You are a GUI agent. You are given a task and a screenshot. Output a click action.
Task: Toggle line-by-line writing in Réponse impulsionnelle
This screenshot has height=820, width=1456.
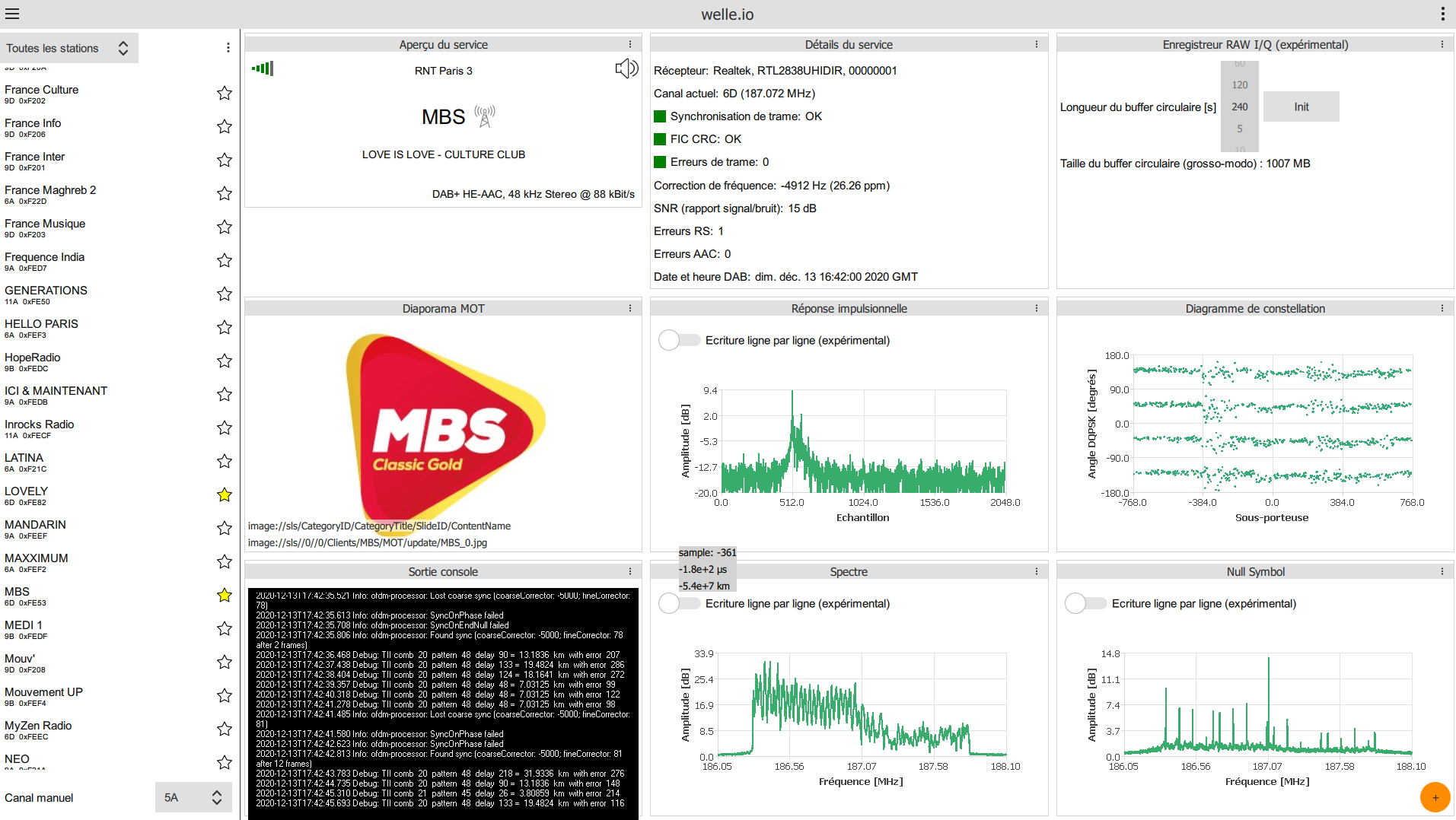[679, 340]
